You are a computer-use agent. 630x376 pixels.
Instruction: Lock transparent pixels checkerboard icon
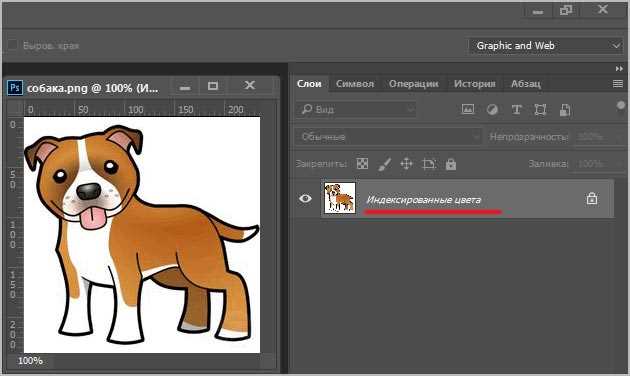[x=362, y=164]
